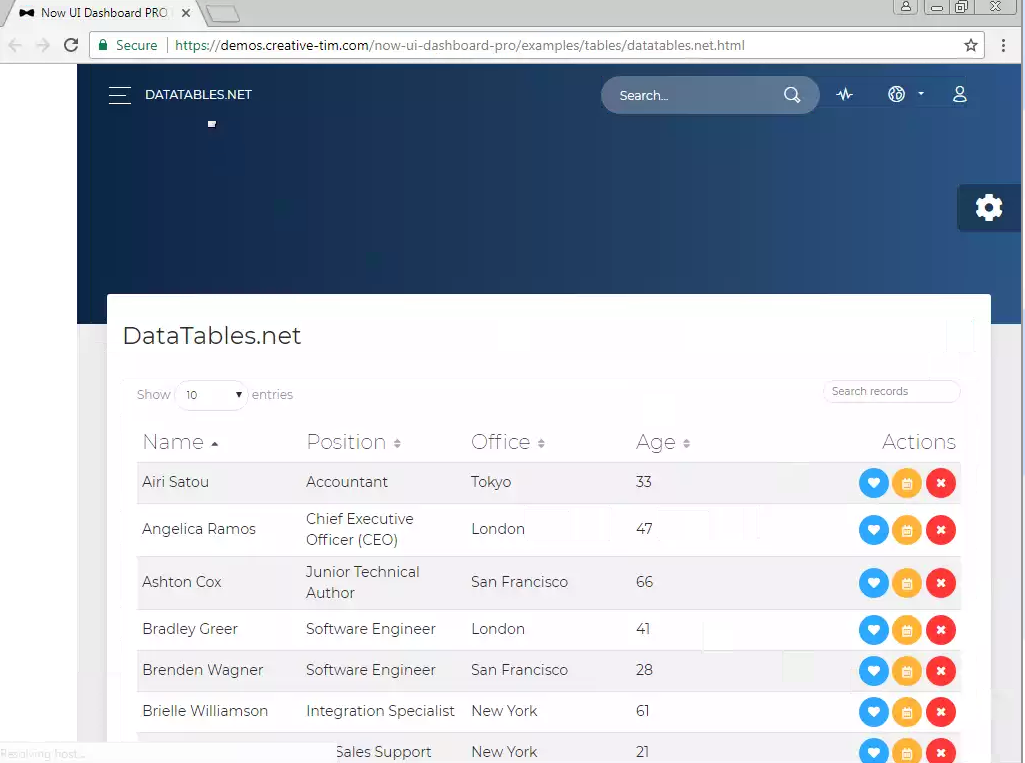
Task: Start a search using the magnifier icon
Action: (792, 94)
